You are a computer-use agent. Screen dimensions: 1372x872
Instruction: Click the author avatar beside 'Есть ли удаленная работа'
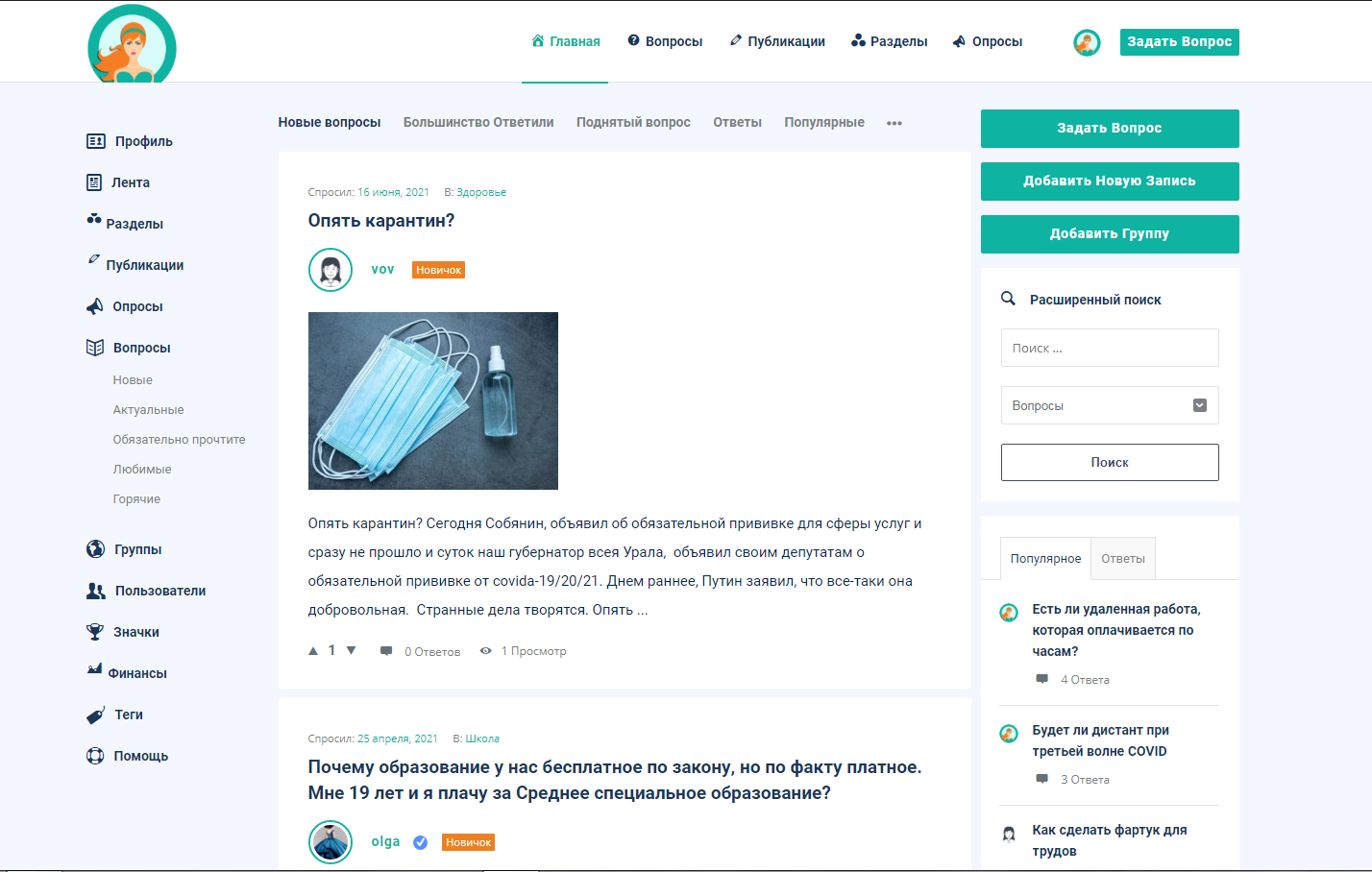click(x=1009, y=613)
